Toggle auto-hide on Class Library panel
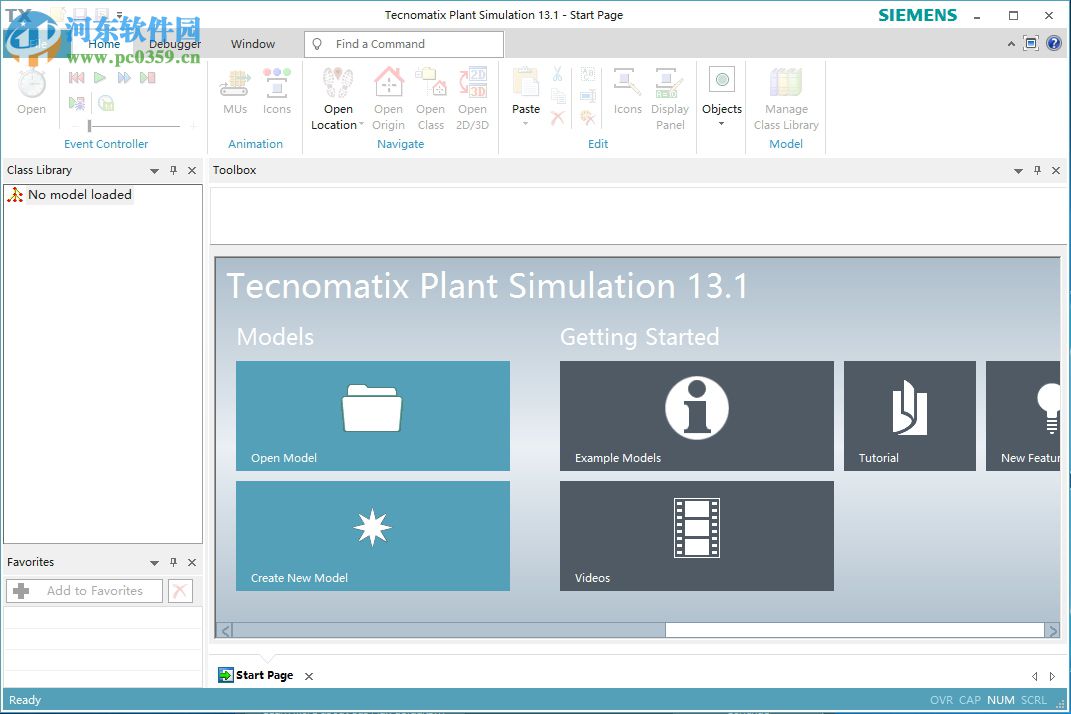Image resolution: width=1071 pixels, height=714 pixels. click(x=173, y=170)
